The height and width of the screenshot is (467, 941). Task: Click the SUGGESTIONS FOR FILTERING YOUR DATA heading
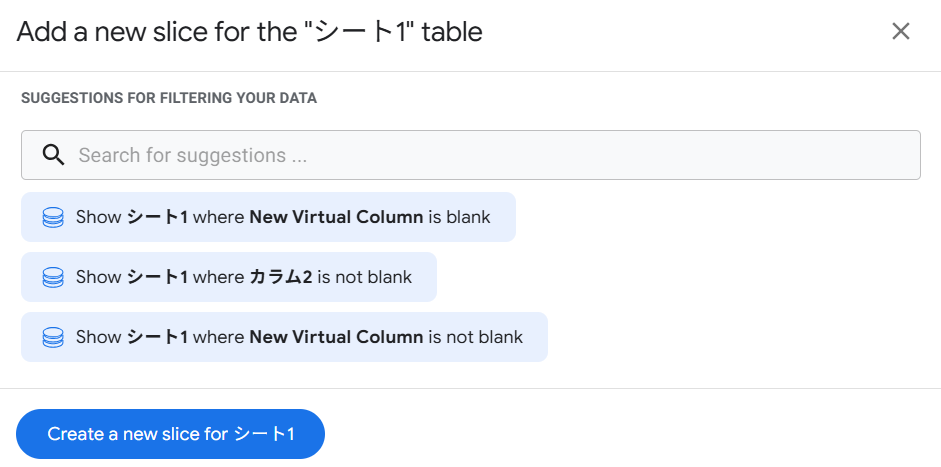coord(169,98)
